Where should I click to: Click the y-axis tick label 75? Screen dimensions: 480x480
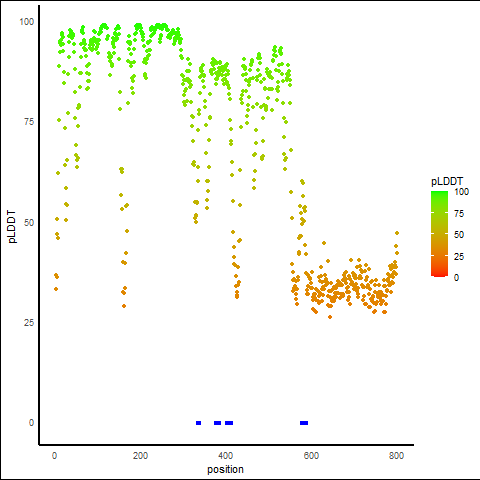(29, 122)
